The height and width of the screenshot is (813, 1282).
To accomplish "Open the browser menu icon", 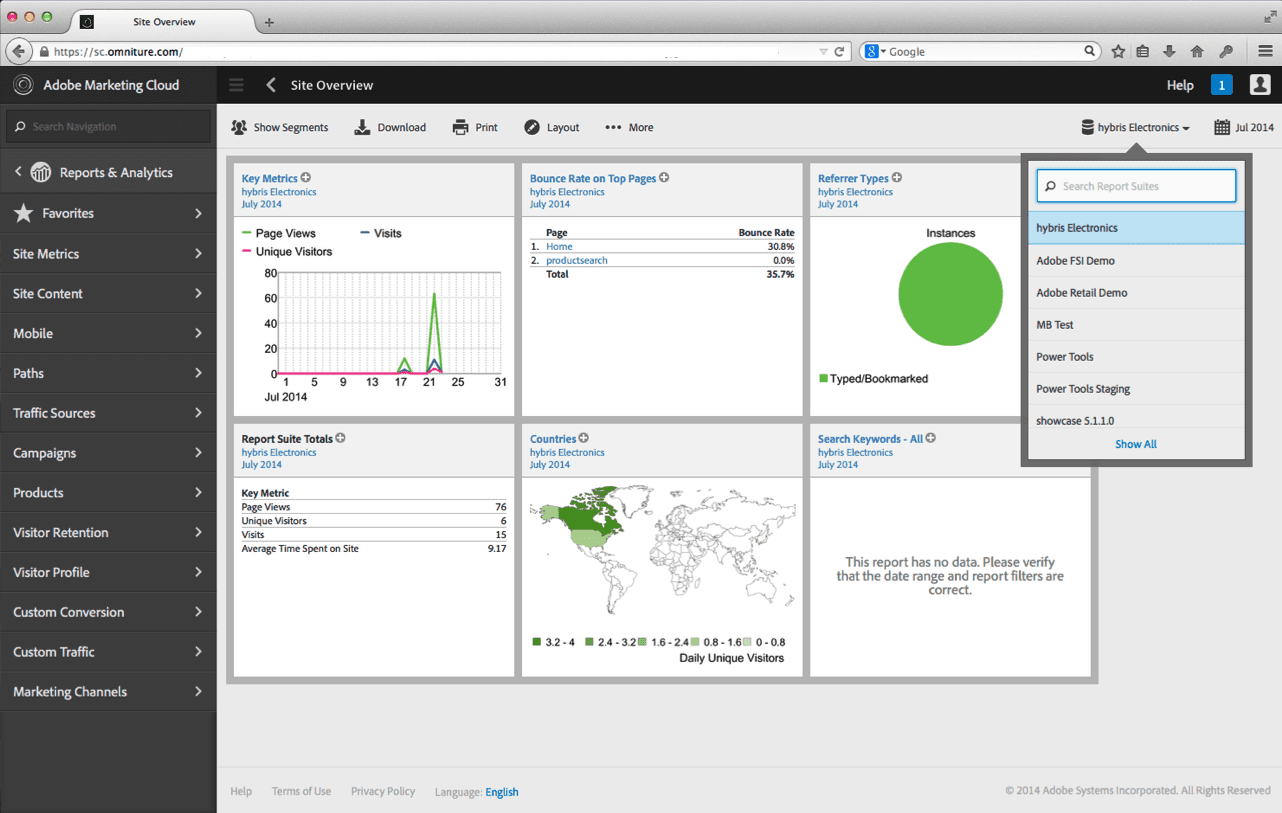I will point(1265,51).
